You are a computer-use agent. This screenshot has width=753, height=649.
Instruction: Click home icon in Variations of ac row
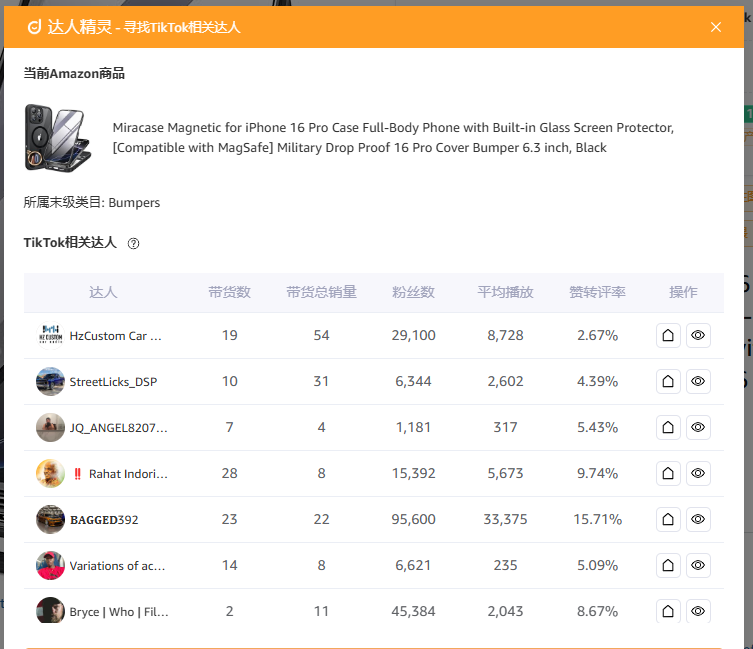pyautogui.click(x=668, y=566)
